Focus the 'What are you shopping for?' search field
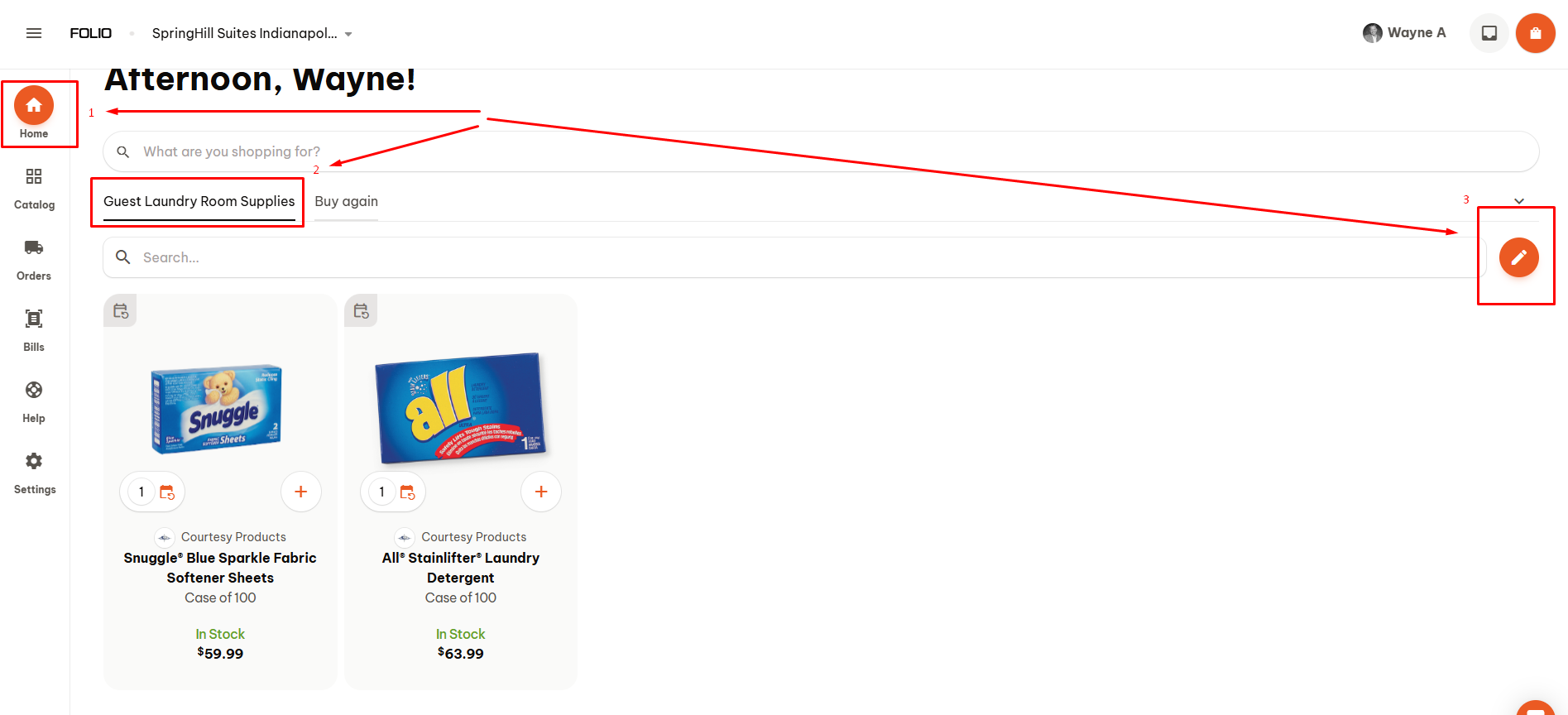1568x715 pixels. pos(821,151)
